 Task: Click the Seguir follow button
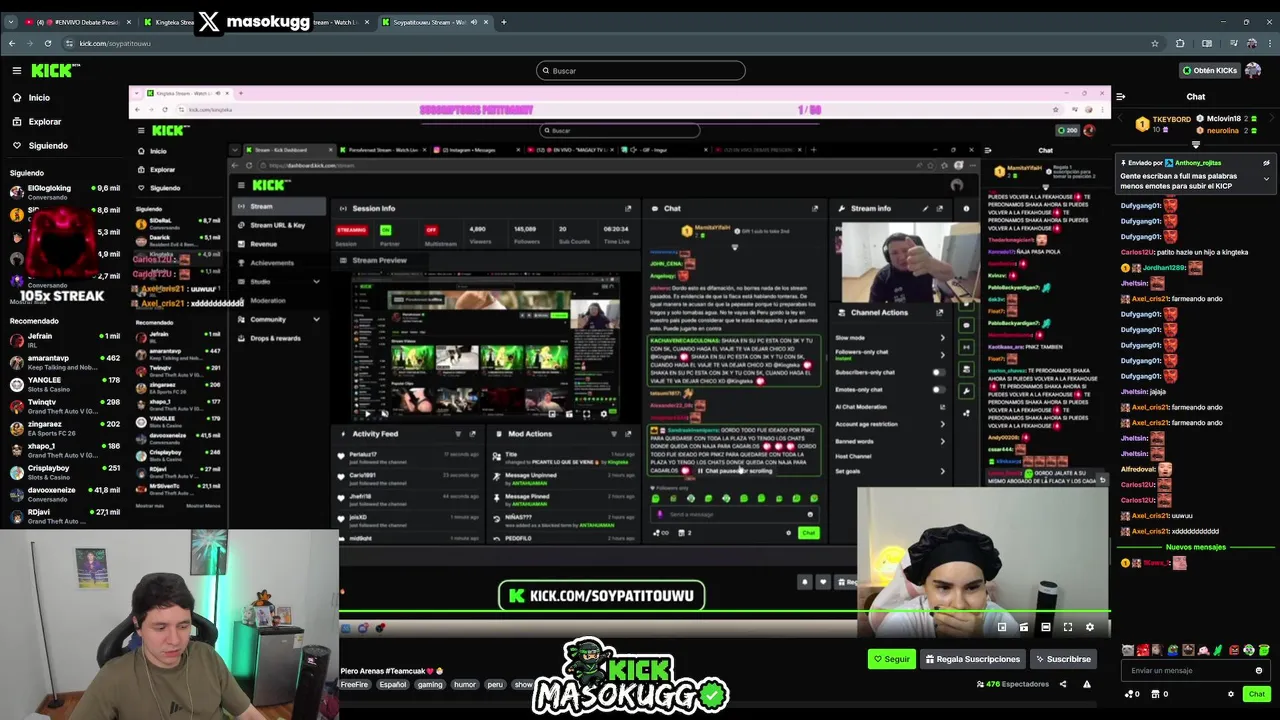(891, 659)
